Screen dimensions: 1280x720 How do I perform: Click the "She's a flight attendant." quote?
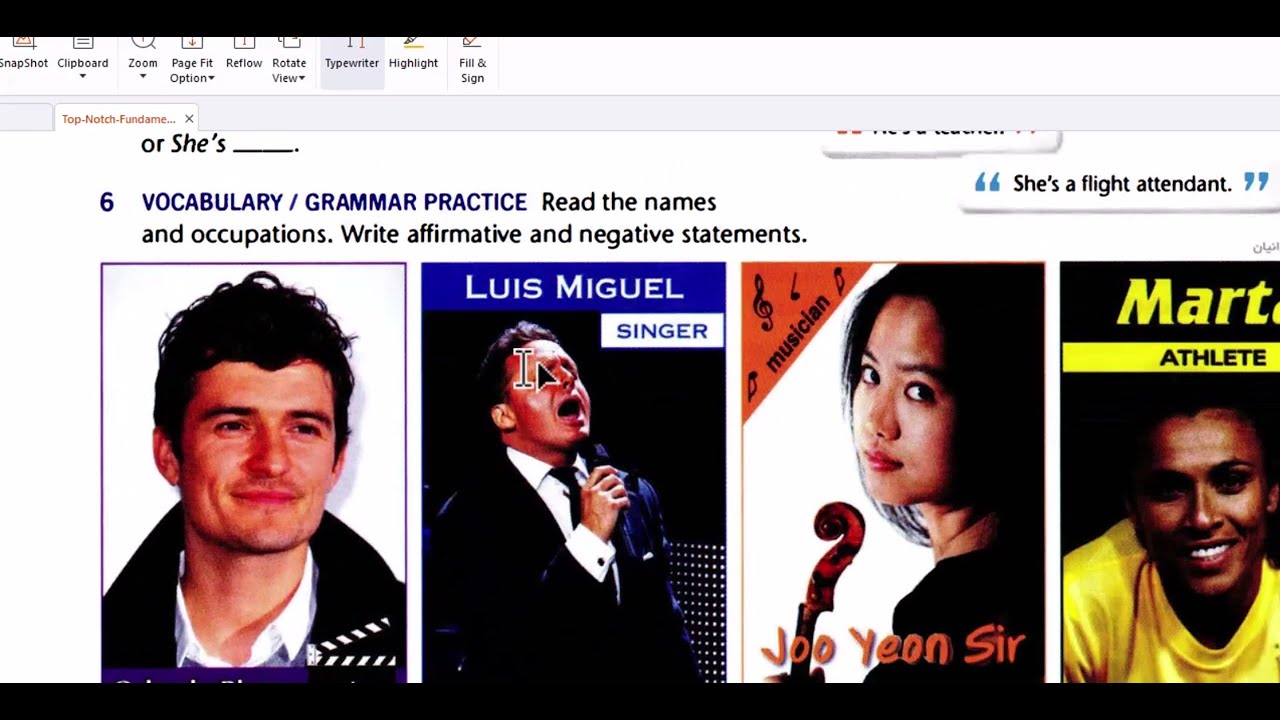pos(1122,184)
